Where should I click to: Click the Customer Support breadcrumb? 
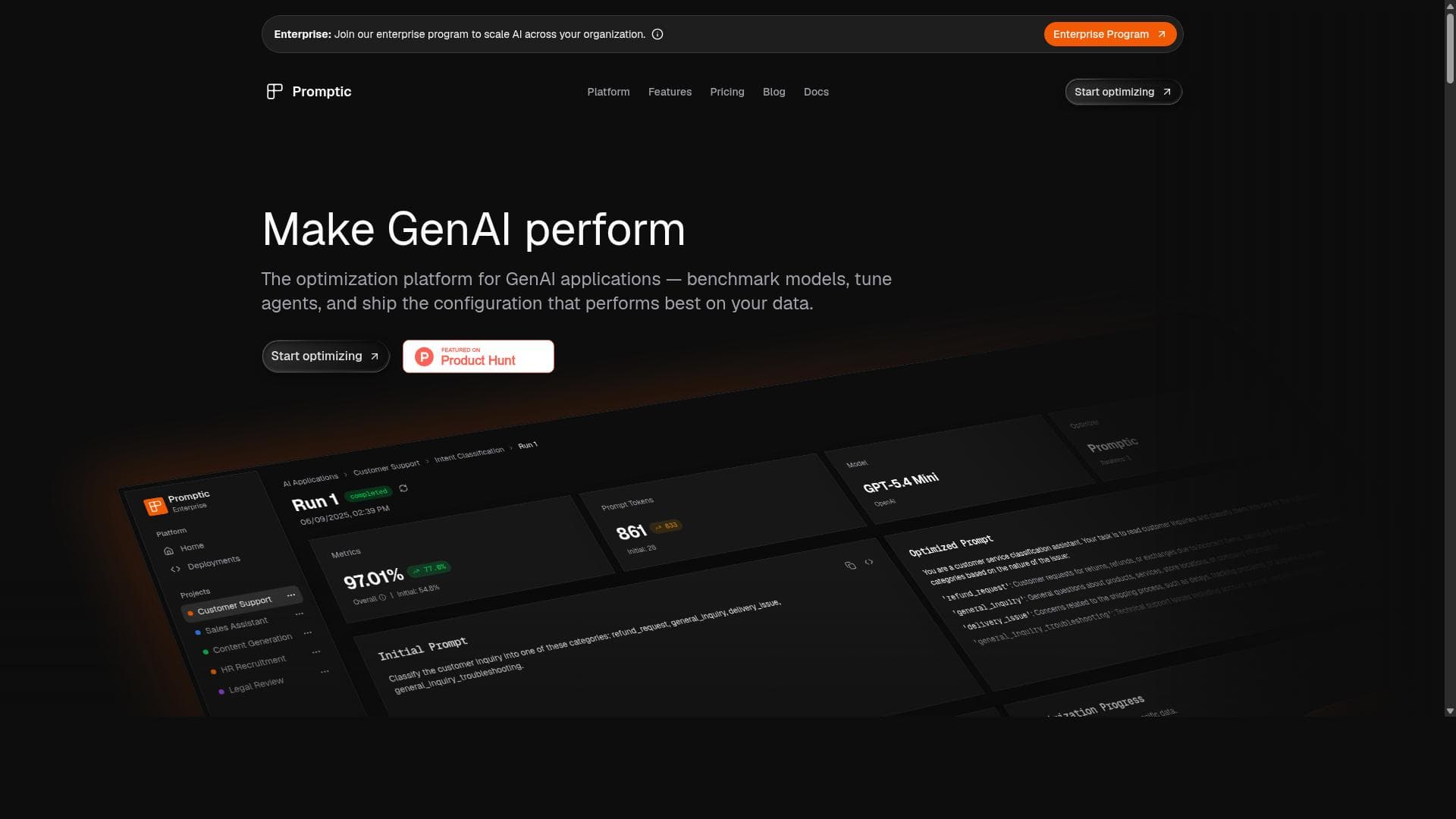[386, 467]
